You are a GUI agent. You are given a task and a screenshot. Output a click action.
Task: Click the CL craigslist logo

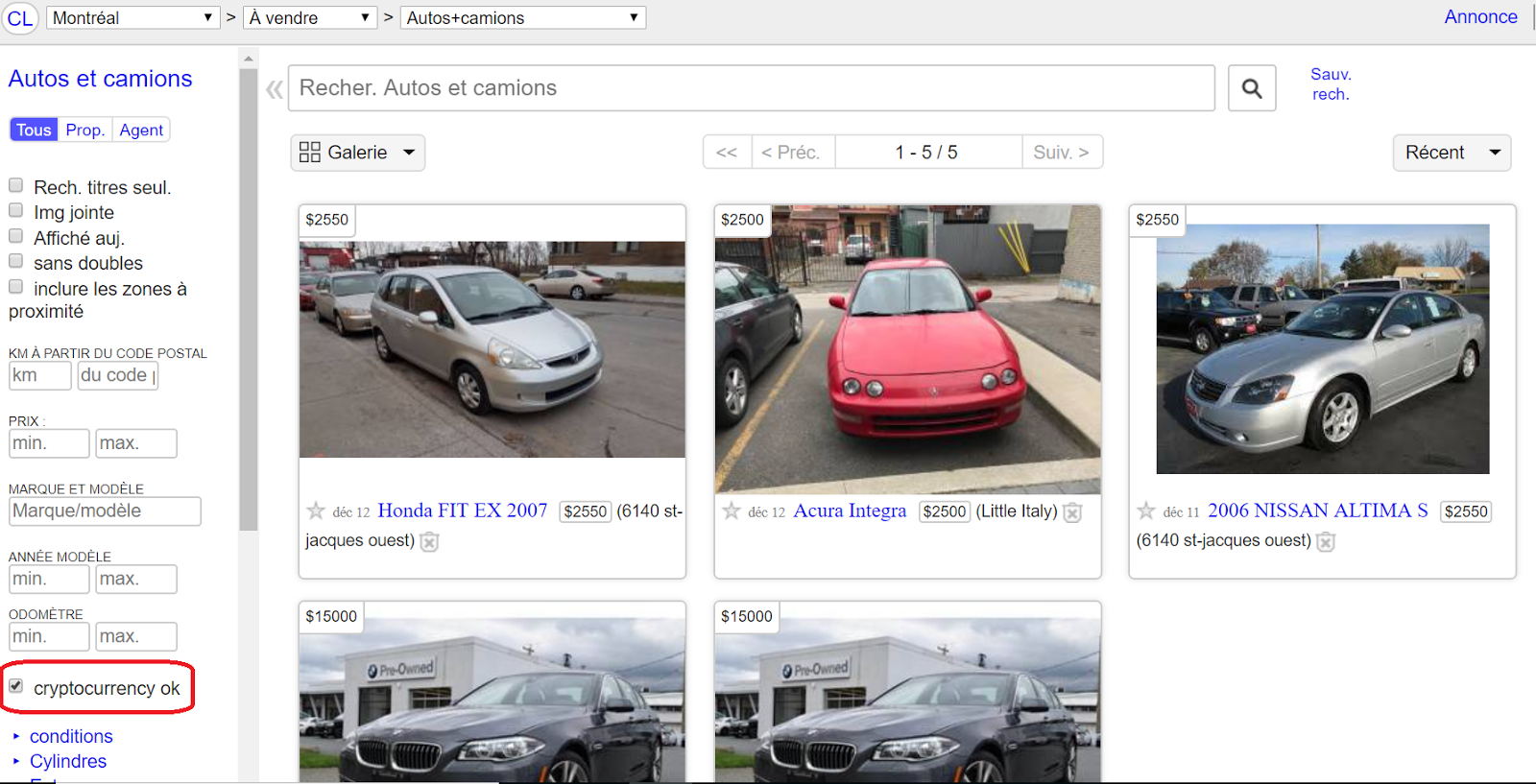pos(19,18)
